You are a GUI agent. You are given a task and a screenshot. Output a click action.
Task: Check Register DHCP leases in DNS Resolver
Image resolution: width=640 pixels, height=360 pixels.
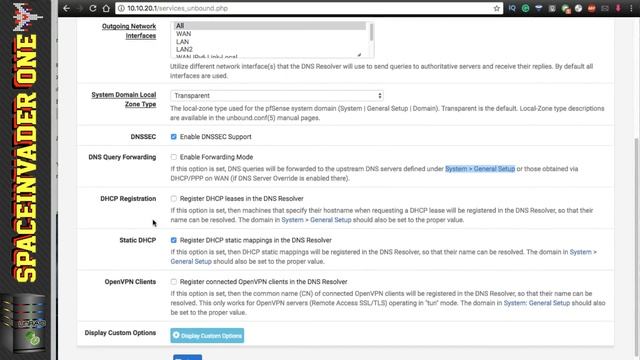point(174,199)
